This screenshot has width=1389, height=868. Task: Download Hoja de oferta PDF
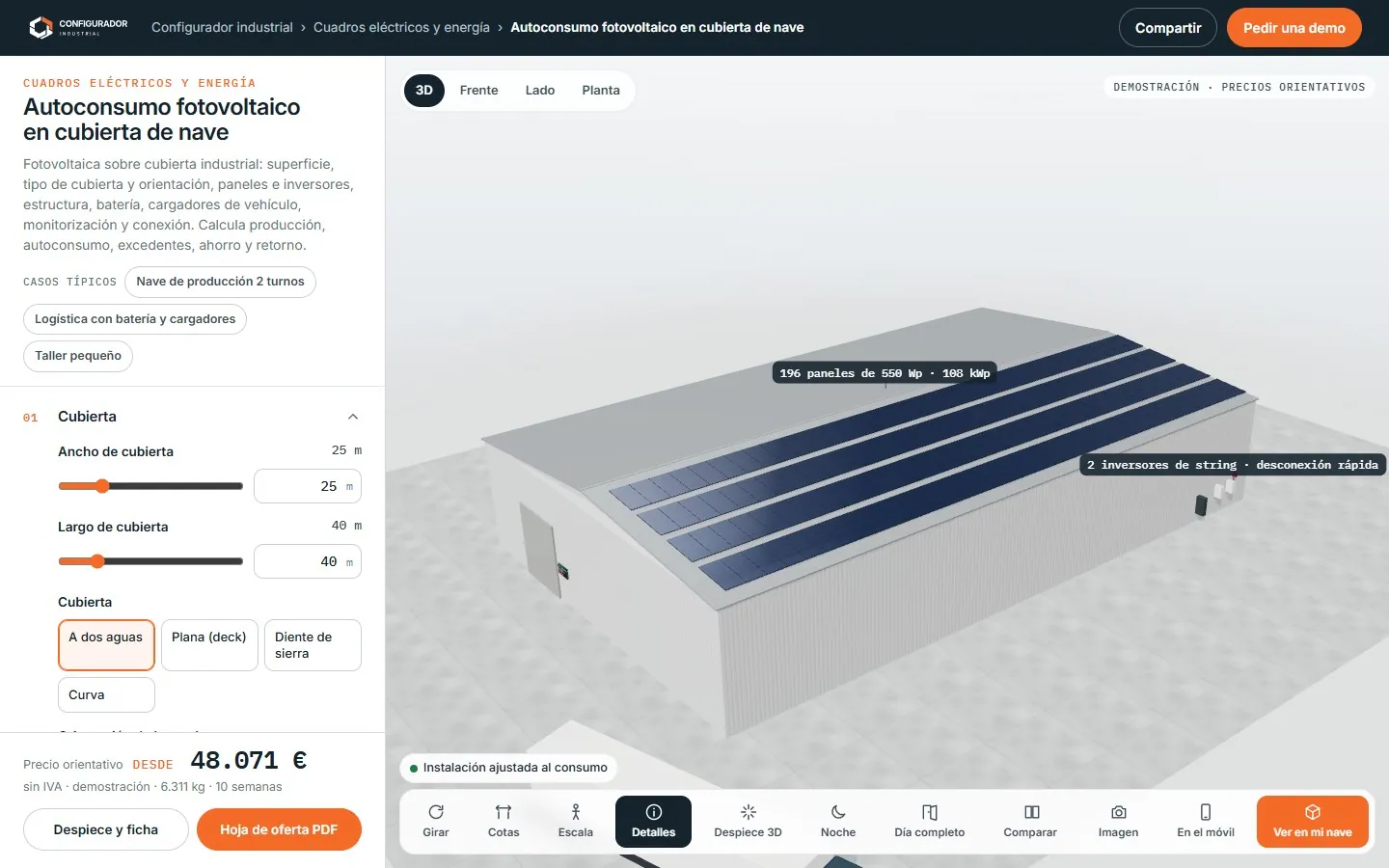(279, 829)
